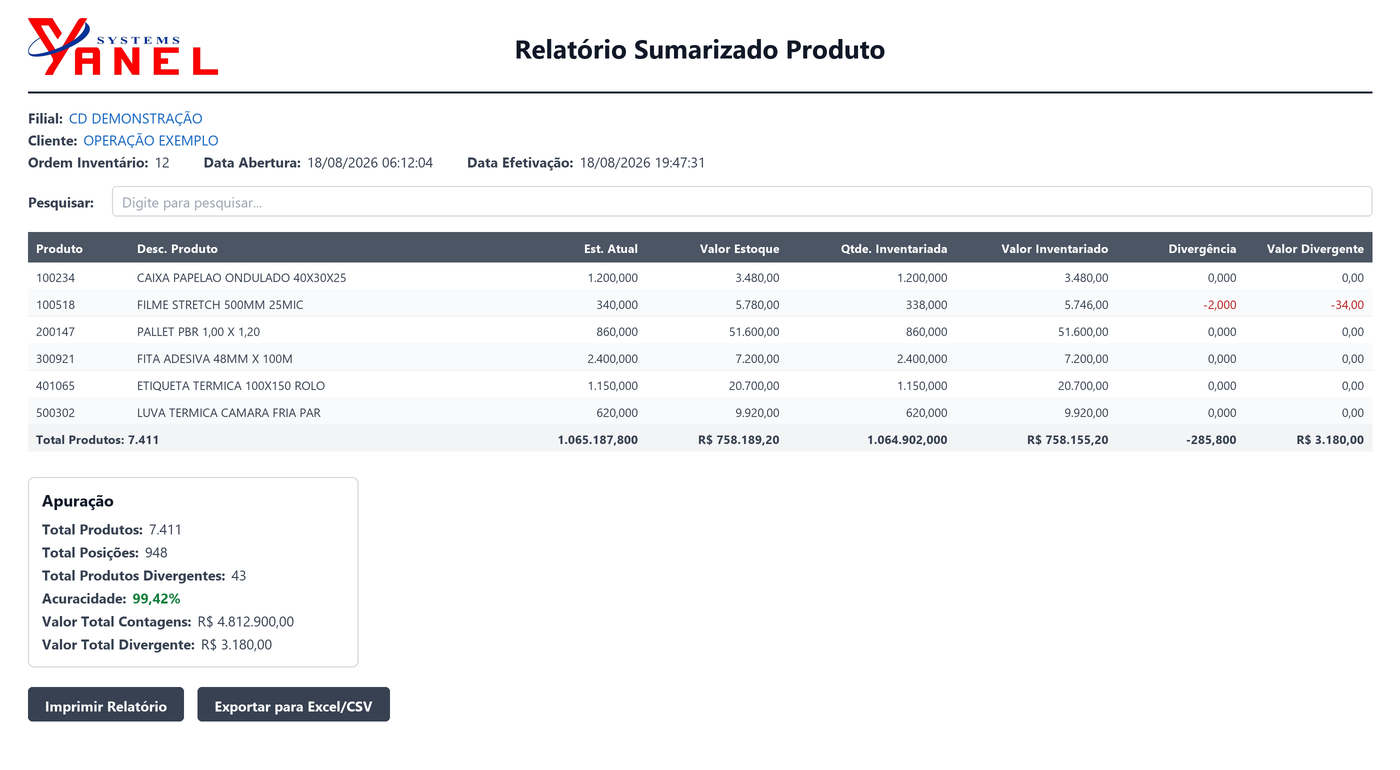The image size is (1400, 770).
Task: Click the R$ 4.812.900,00 total contagens value
Action: [246, 622]
